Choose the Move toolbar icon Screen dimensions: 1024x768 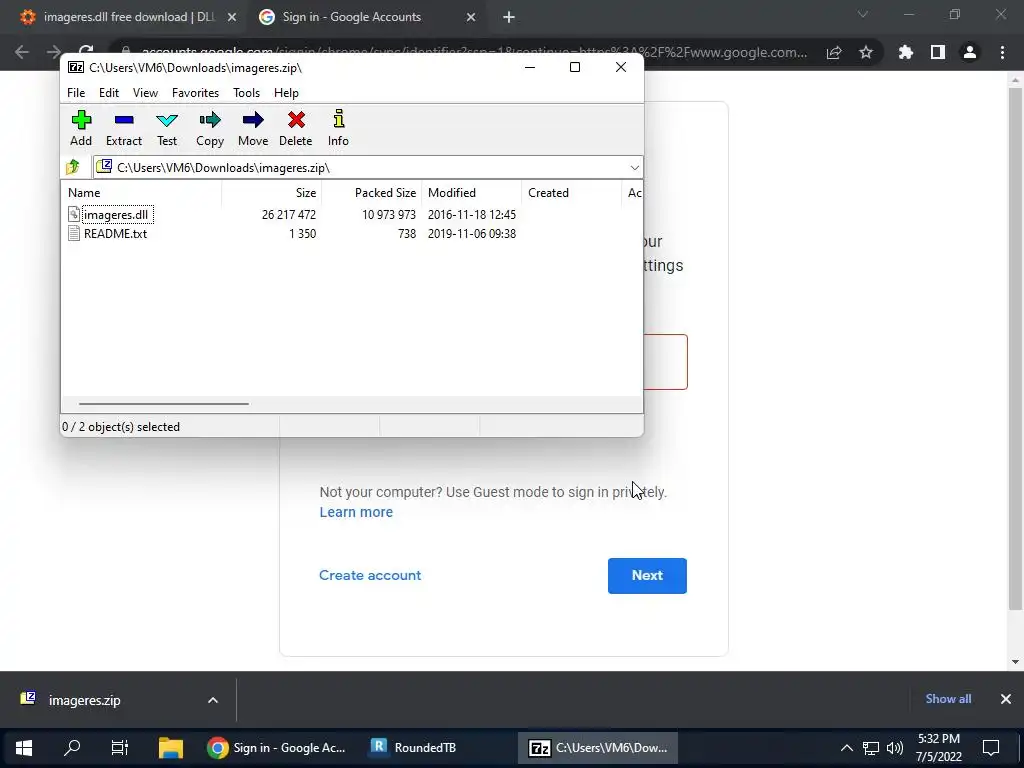pos(253,128)
